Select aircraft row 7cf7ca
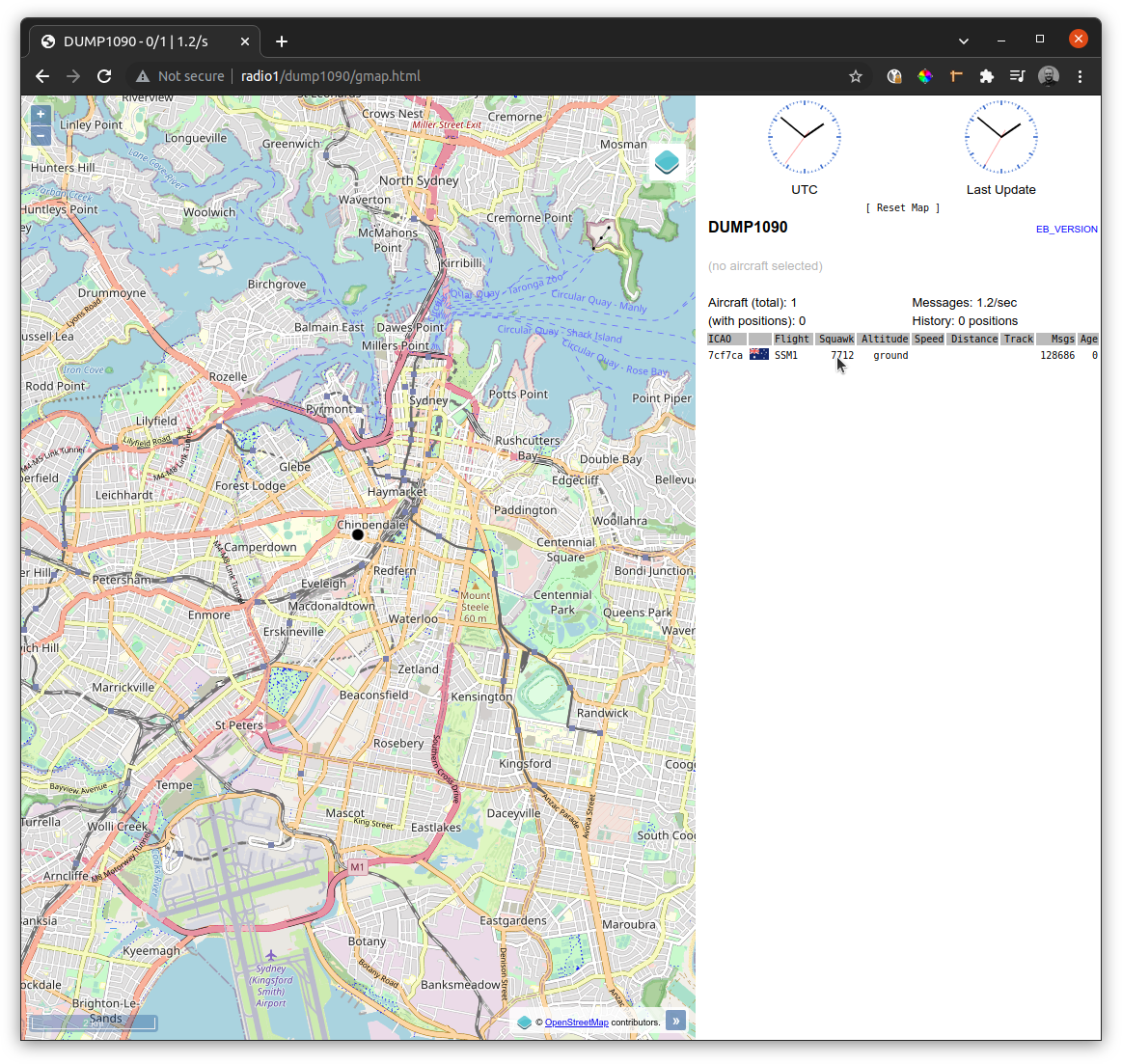The image size is (1122, 1064). coord(725,356)
